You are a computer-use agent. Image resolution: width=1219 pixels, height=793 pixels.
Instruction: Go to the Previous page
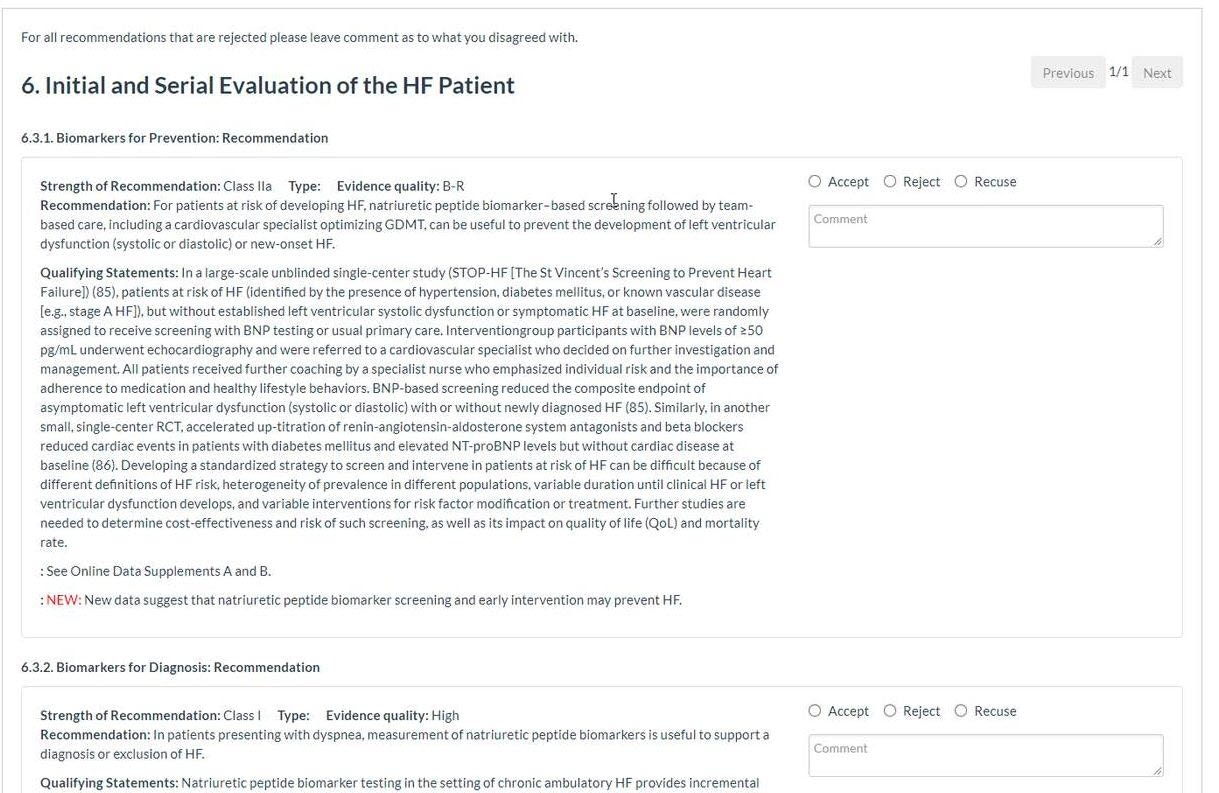coord(1068,73)
